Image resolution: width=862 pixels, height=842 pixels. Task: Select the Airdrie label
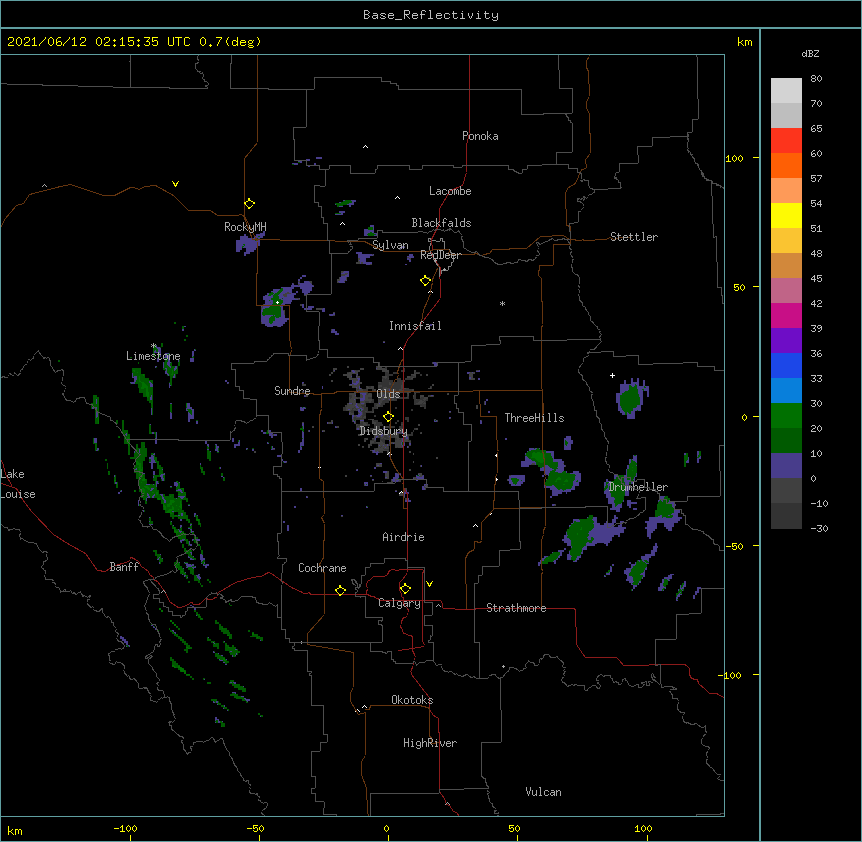[403, 537]
